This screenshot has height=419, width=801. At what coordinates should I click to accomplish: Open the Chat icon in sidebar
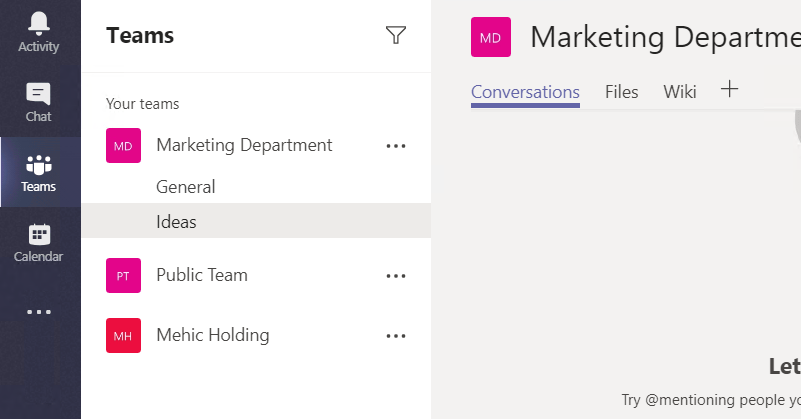[39, 94]
